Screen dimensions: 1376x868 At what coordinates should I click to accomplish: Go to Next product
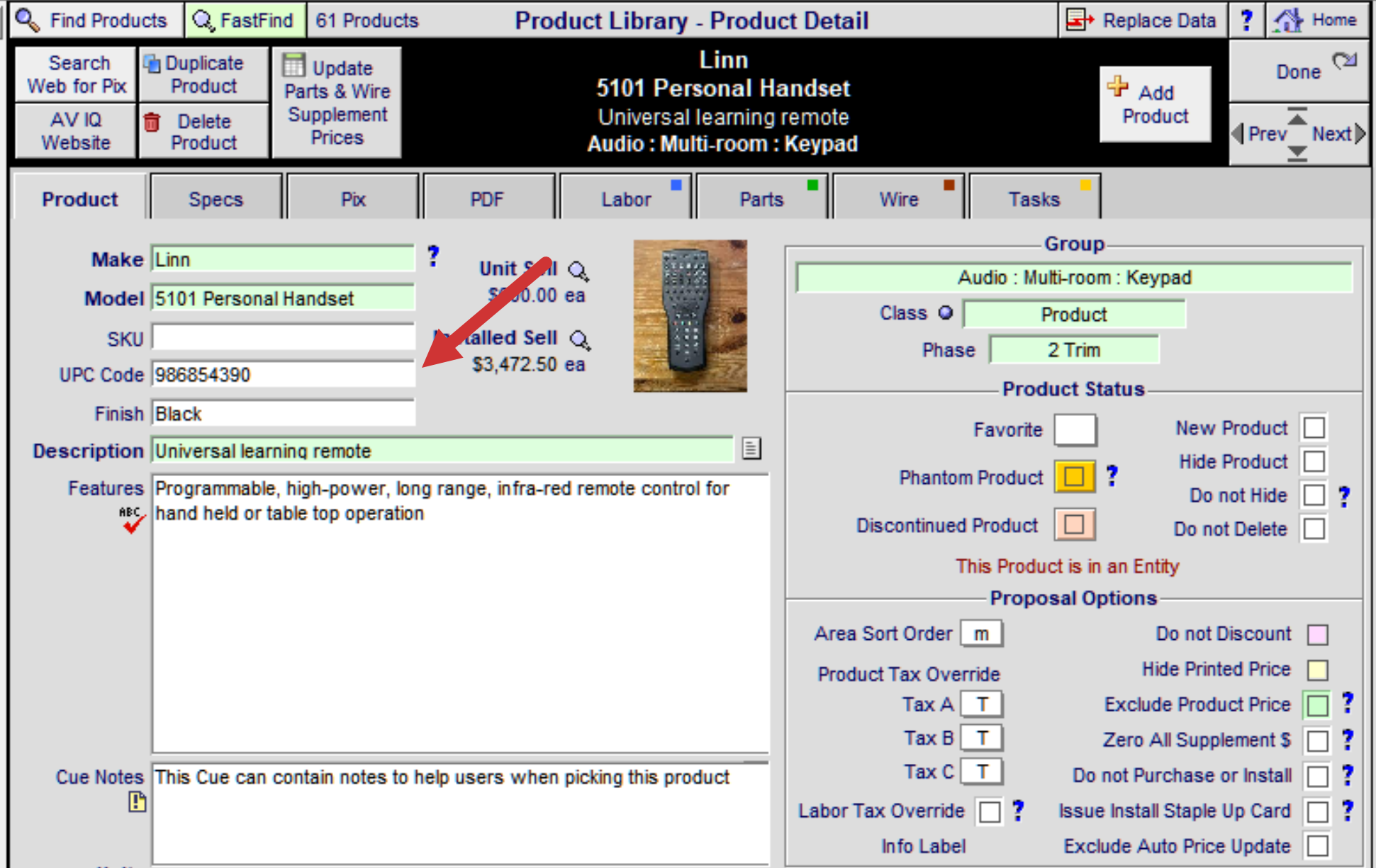[x=1338, y=133]
